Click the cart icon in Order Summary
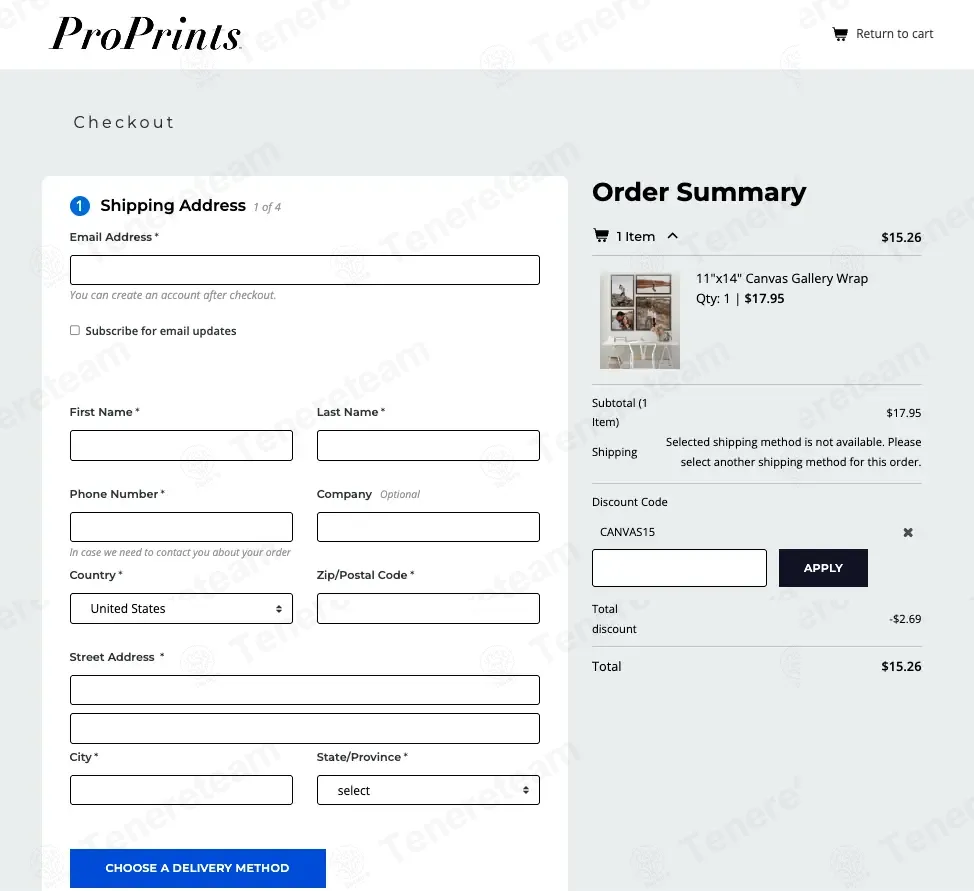This screenshot has width=974, height=891. [601, 236]
